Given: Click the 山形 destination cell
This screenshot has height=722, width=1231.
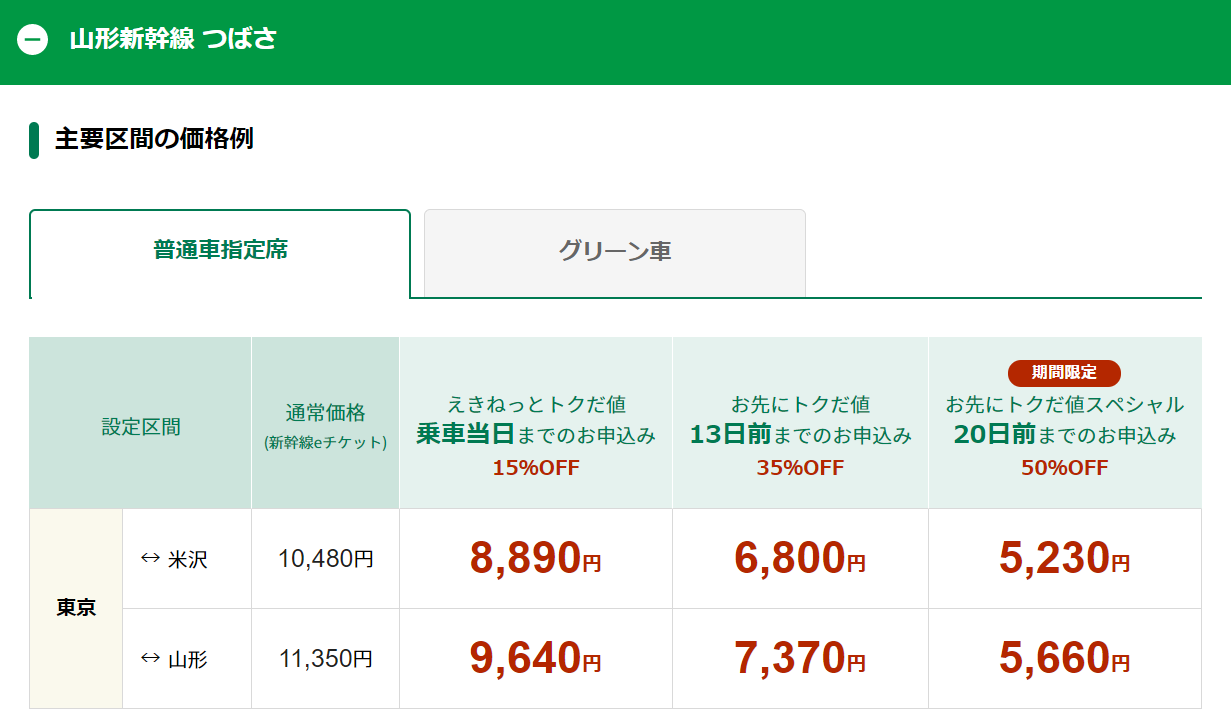Looking at the screenshot, I should [187, 659].
